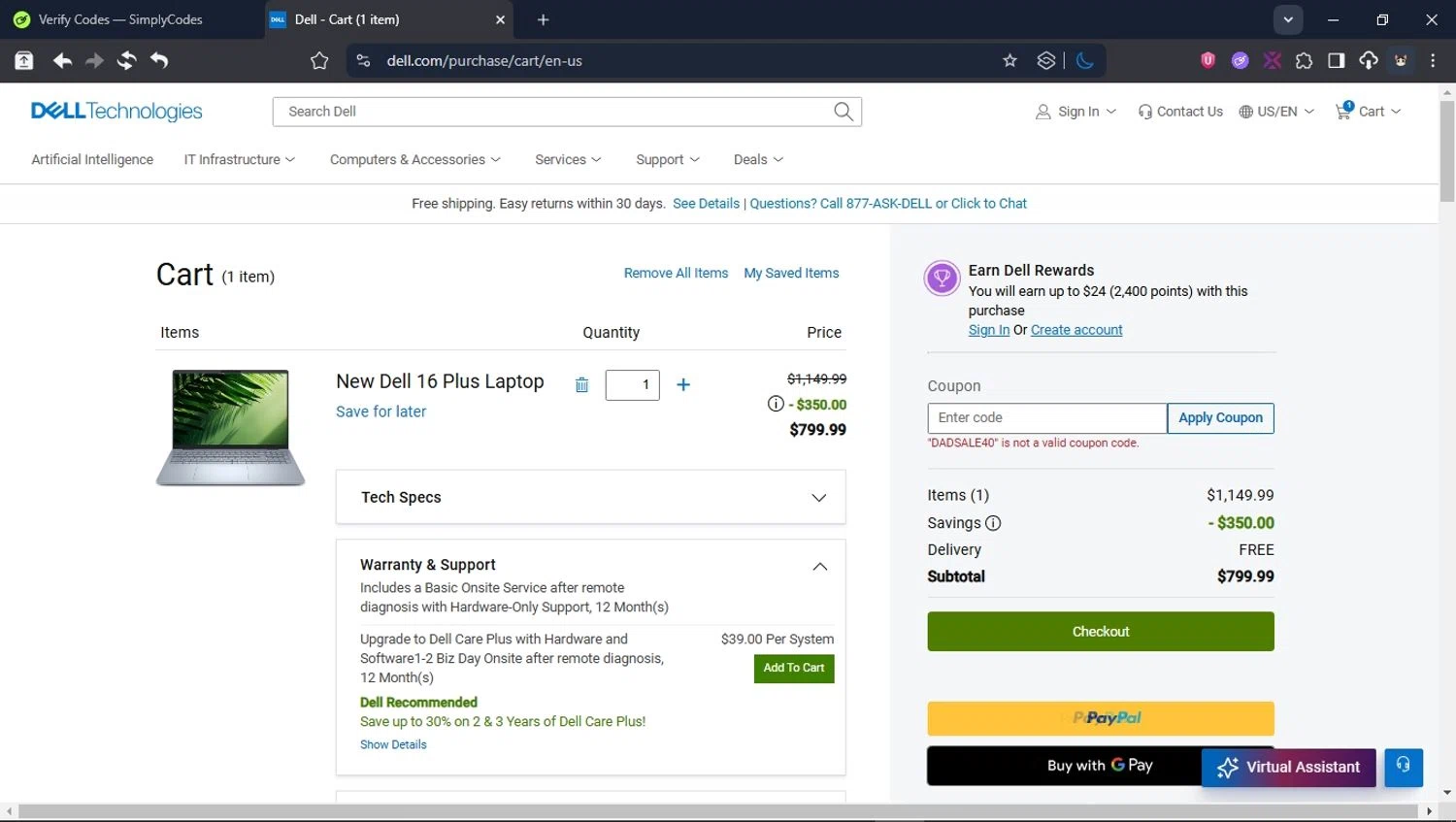Click the New Dell 16 Plus Laptop title
The width and height of the screenshot is (1456, 822).
pos(440,381)
